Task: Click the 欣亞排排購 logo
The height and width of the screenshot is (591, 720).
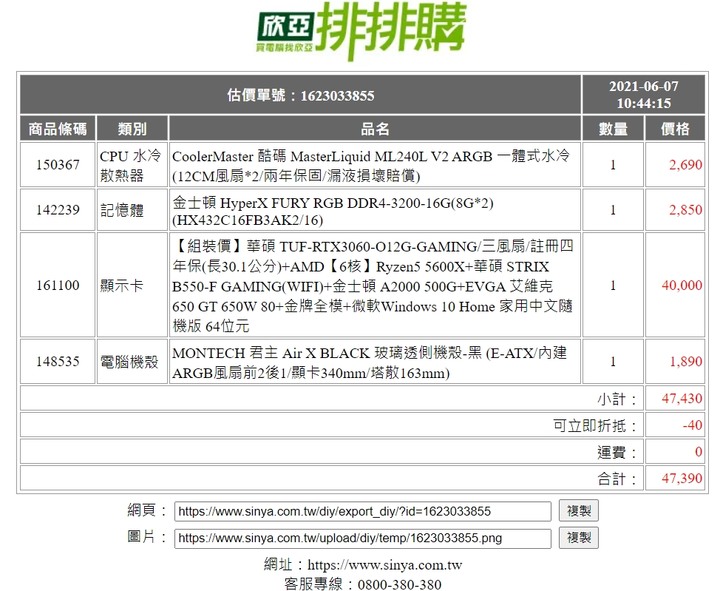Action: (361, 30)
